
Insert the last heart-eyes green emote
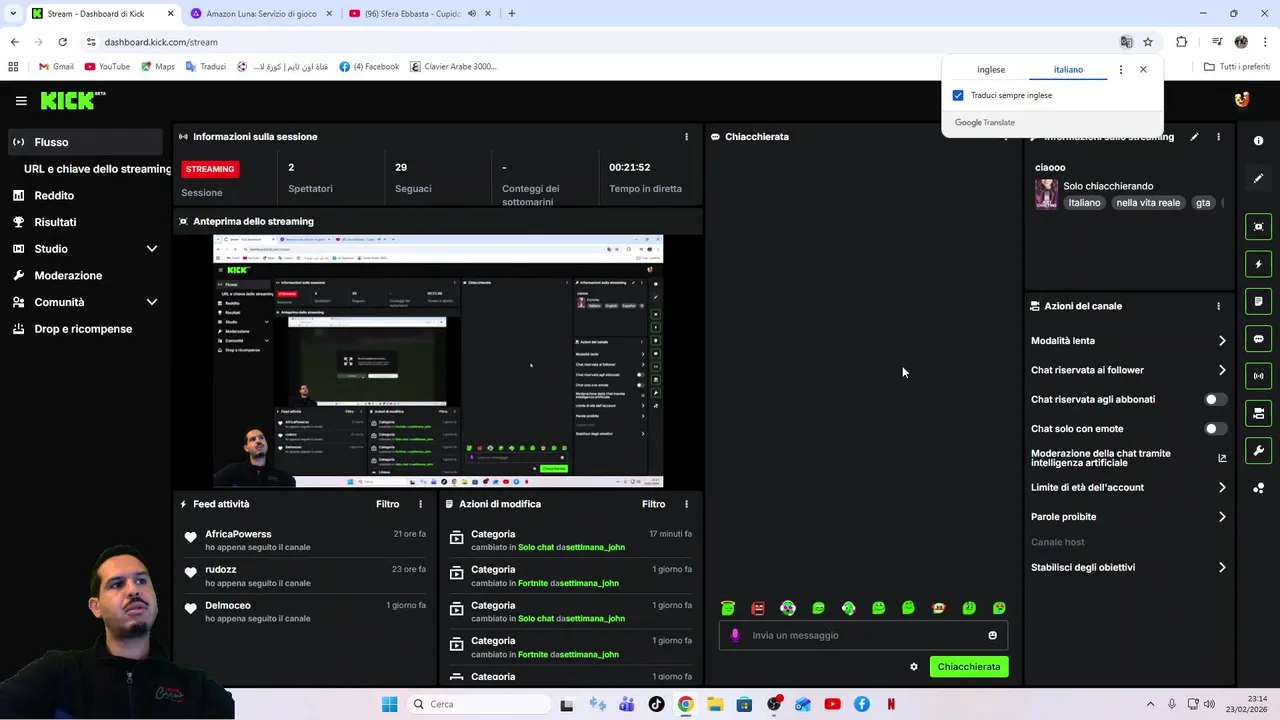999,608
